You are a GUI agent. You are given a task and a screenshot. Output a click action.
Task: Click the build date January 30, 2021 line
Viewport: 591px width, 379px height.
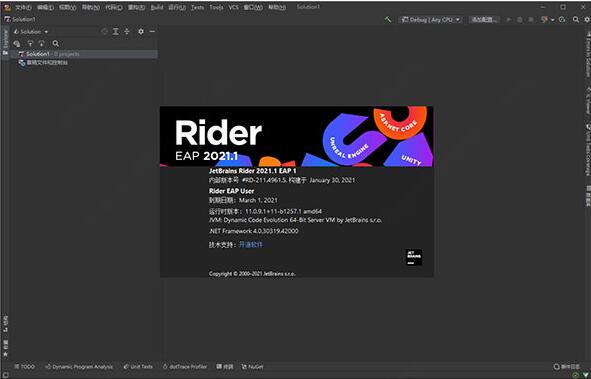pyautogui.click(x=282, y=180)
